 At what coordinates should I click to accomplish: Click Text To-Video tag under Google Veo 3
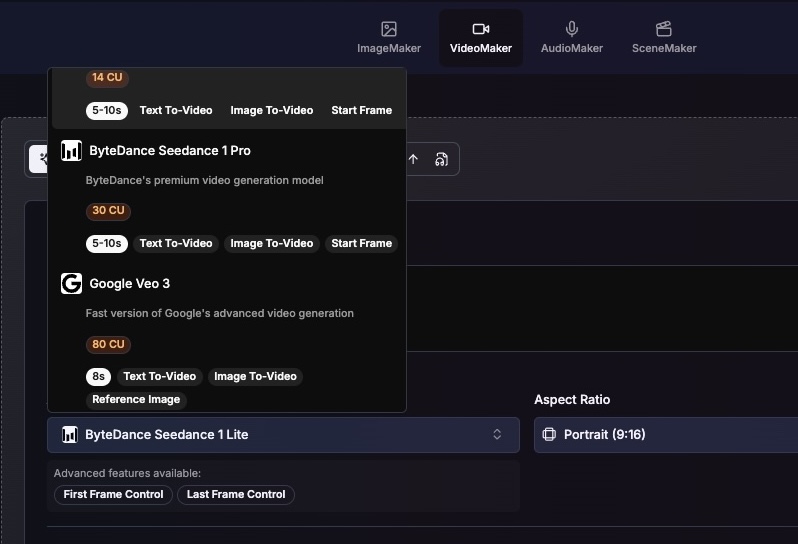pos(160,377)
